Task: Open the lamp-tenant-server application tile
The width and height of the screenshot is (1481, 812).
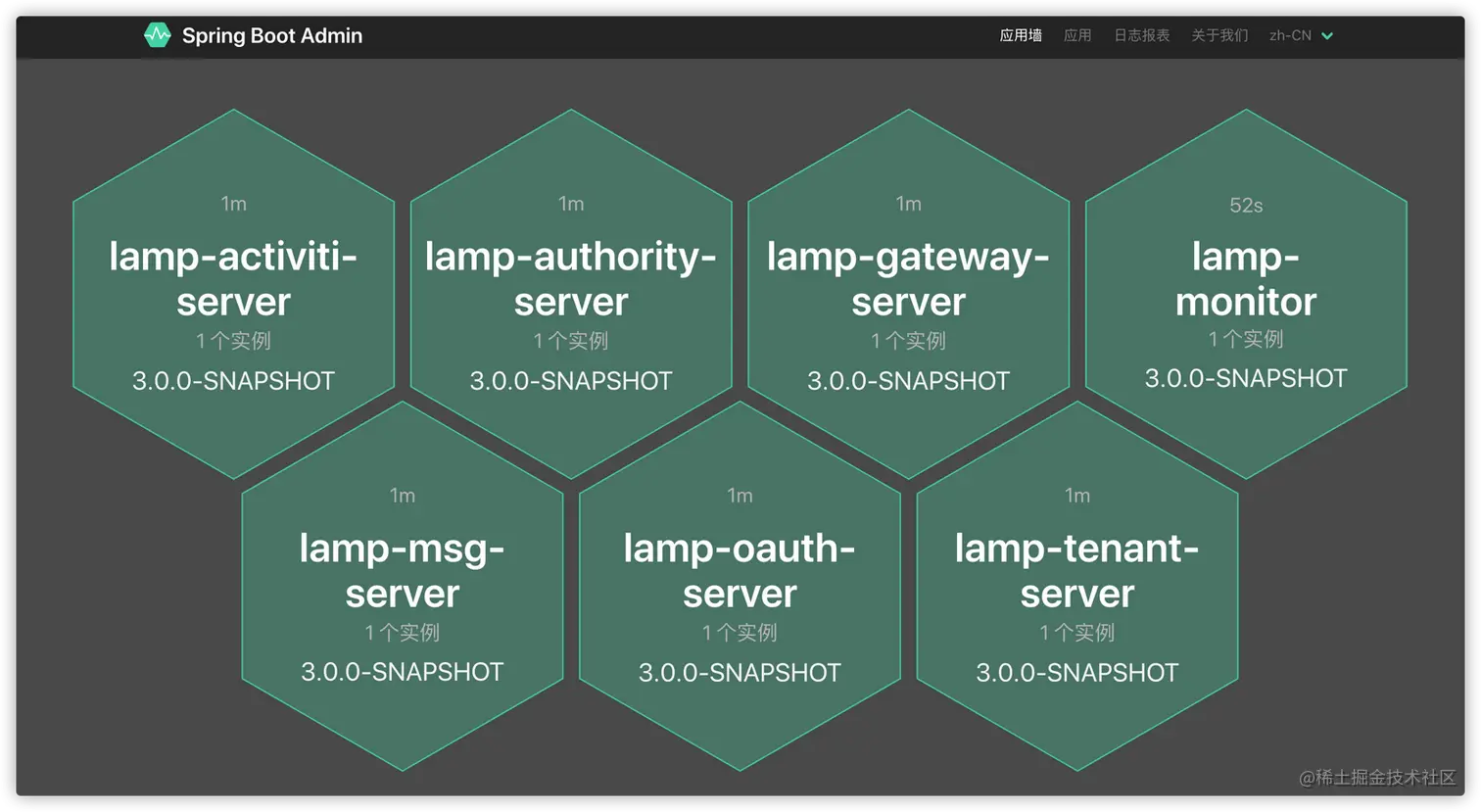Action: click(1077, 586)
